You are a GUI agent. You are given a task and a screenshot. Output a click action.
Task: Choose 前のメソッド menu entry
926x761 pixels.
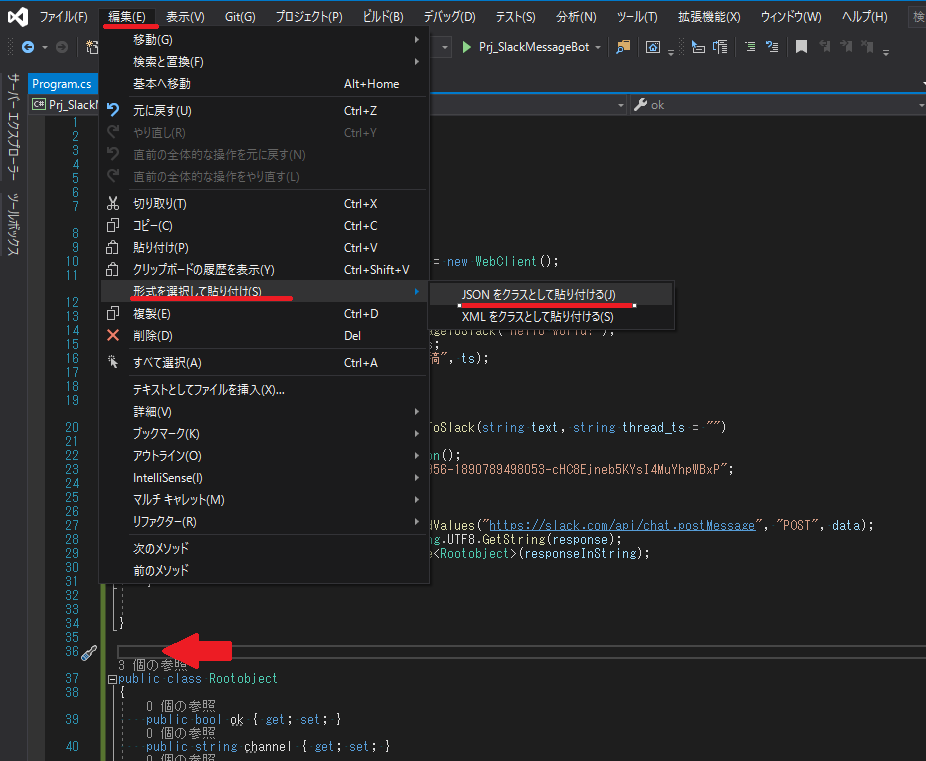(x=264, y=570)
